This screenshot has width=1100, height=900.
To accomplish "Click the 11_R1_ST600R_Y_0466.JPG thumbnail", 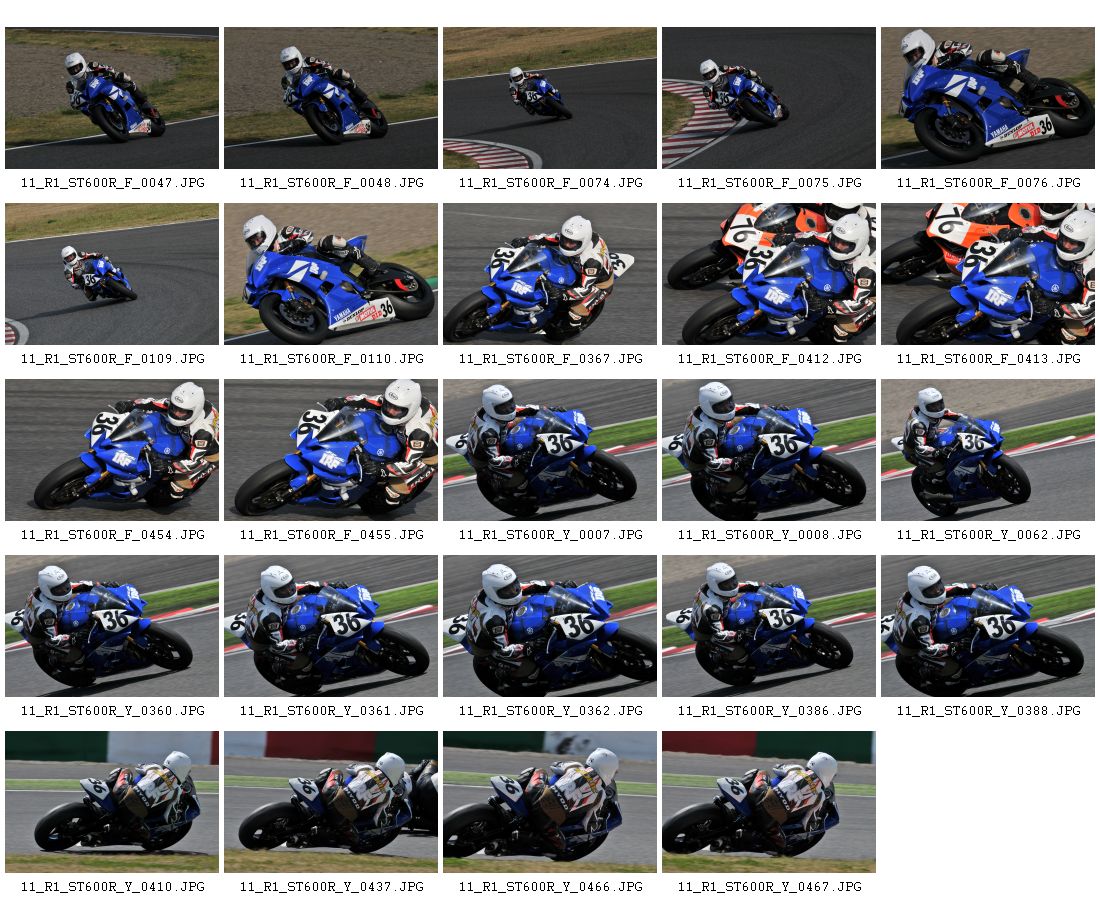I will 550,802.
